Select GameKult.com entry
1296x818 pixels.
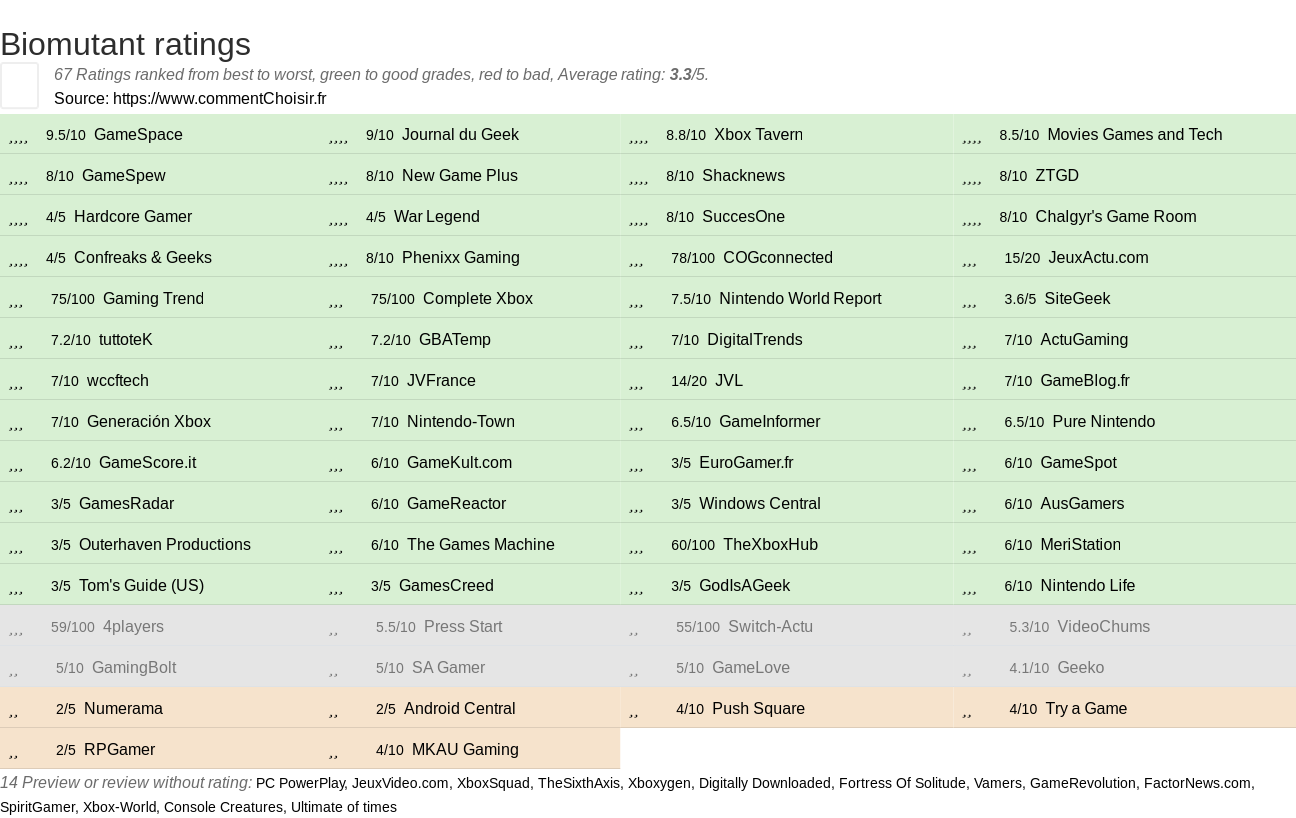point(459,462)
